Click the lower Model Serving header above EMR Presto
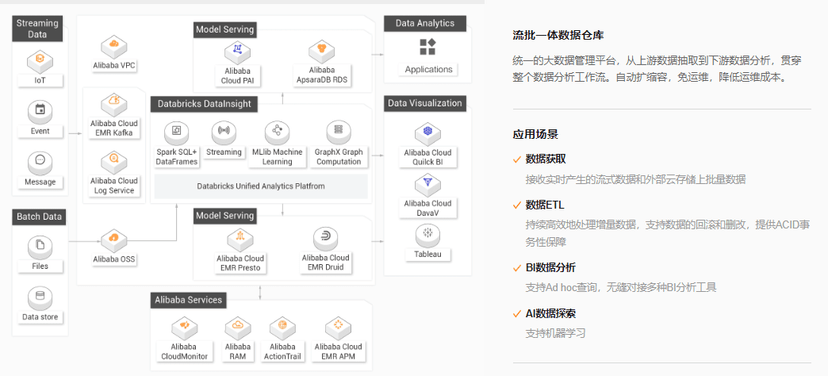 pyautogui.click(x=225, y=215)
